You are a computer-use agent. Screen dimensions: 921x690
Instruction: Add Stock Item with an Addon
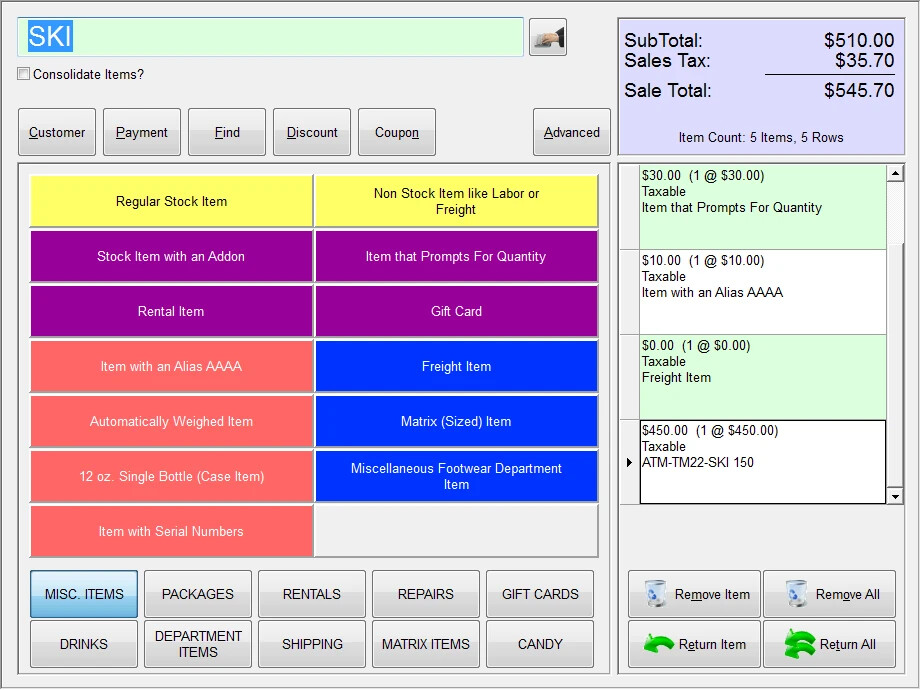[x=172, y=256]
